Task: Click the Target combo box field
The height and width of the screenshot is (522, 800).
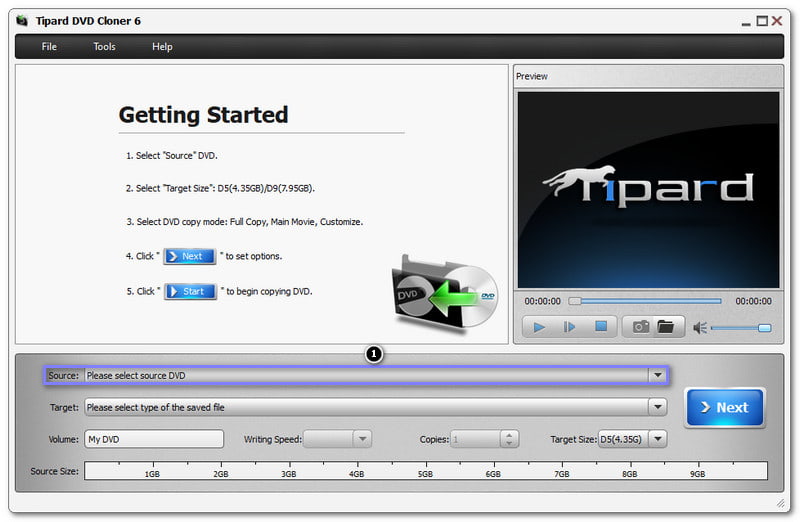Action: click(376, 407)
